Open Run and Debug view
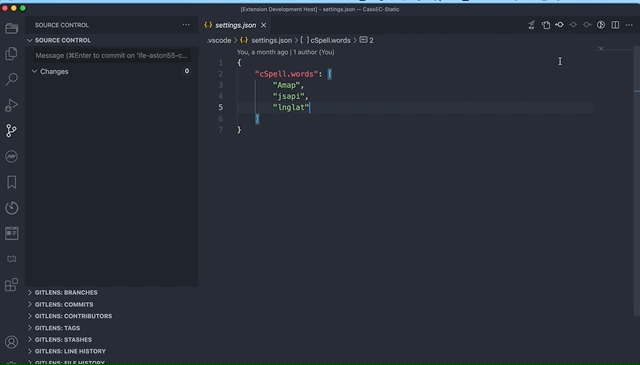This screenshot has width=640, height=365. [x=11, y=105]
